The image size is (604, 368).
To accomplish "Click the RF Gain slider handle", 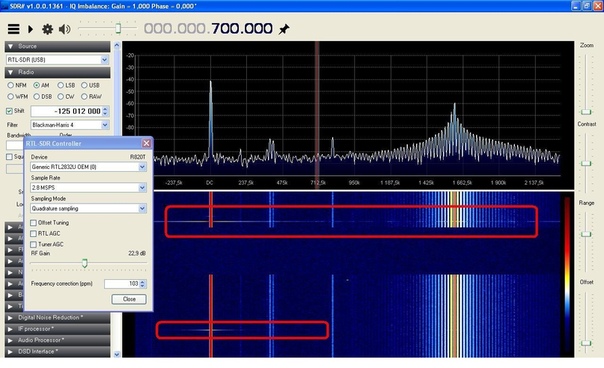I will 85,263.
